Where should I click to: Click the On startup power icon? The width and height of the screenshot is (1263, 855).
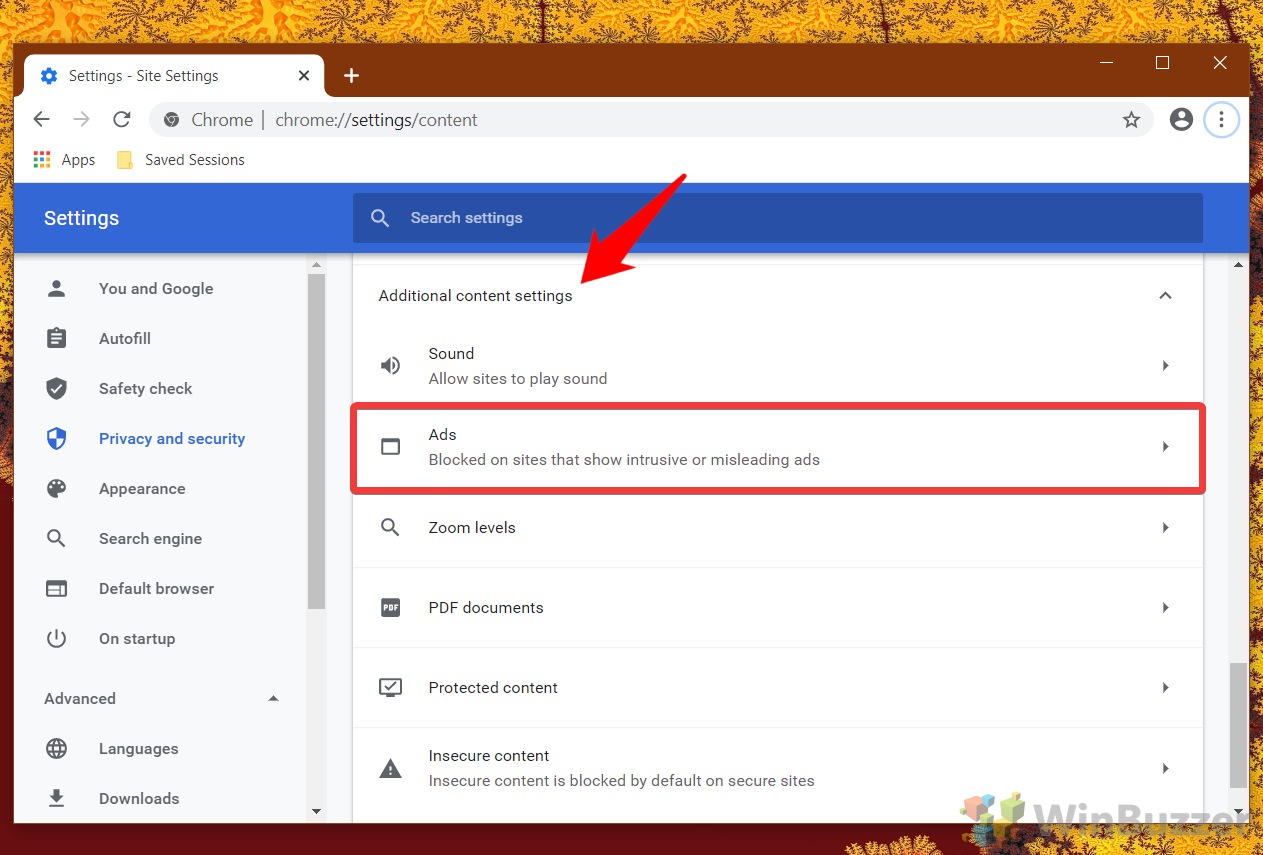pos(57,638)
